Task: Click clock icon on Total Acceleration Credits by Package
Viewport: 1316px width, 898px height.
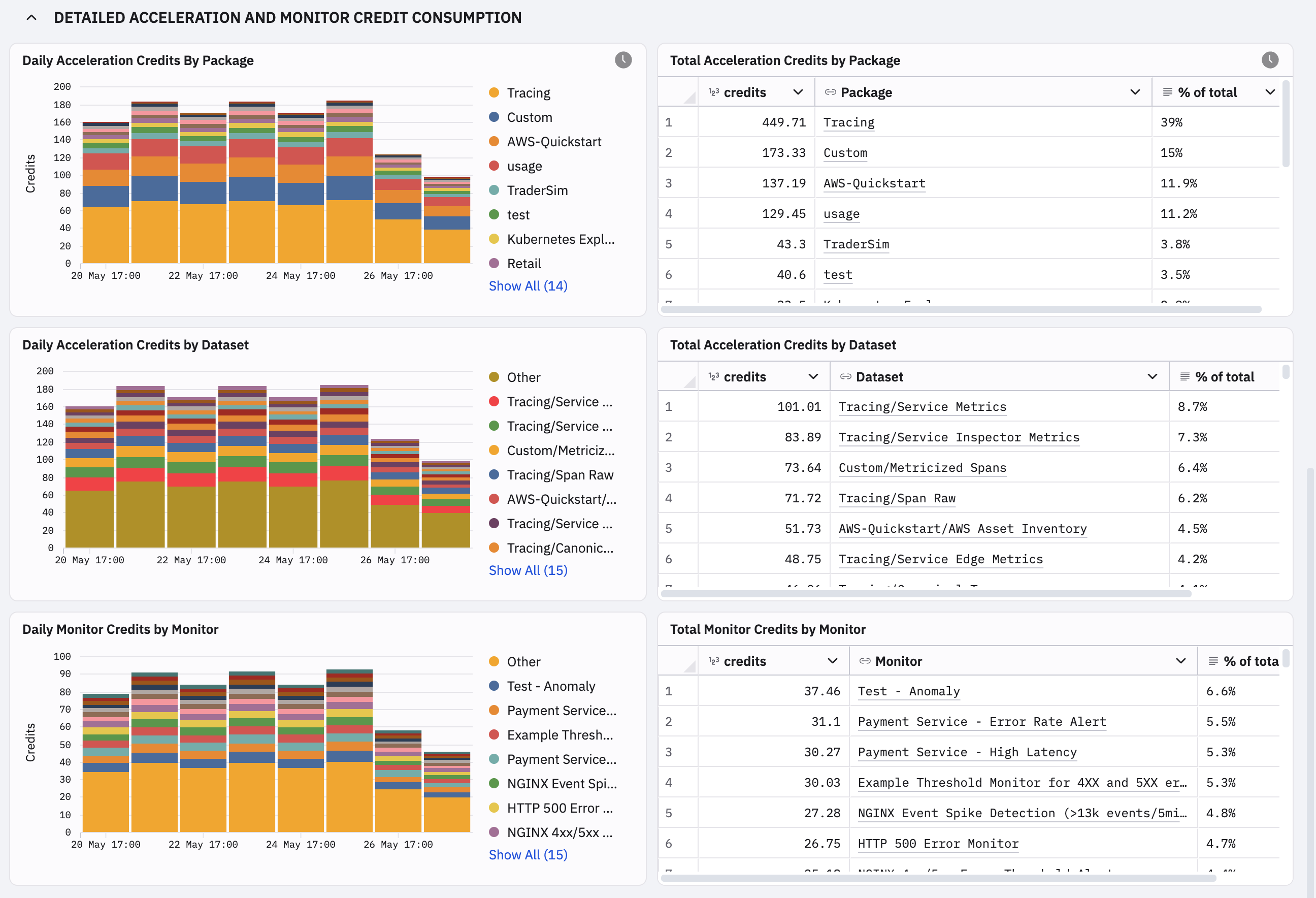Action: coord(1270,60)
